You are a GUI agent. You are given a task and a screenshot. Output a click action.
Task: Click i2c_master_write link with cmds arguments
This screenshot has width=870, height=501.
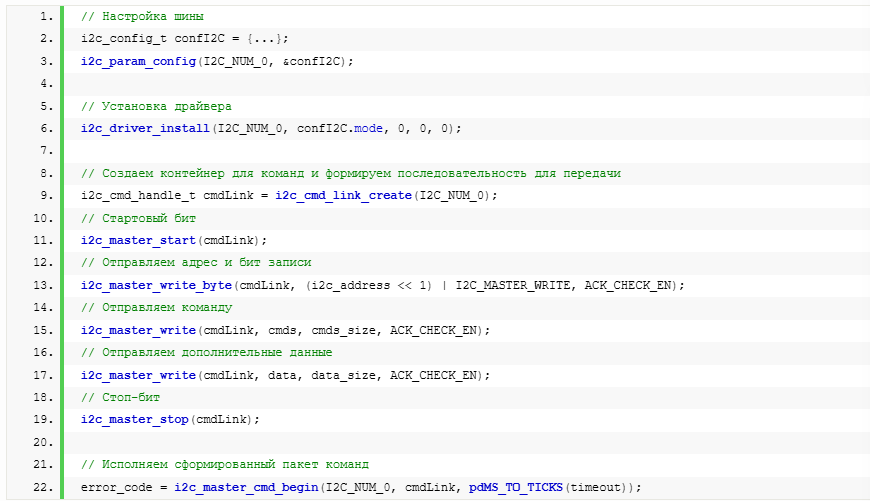[139, 331]
